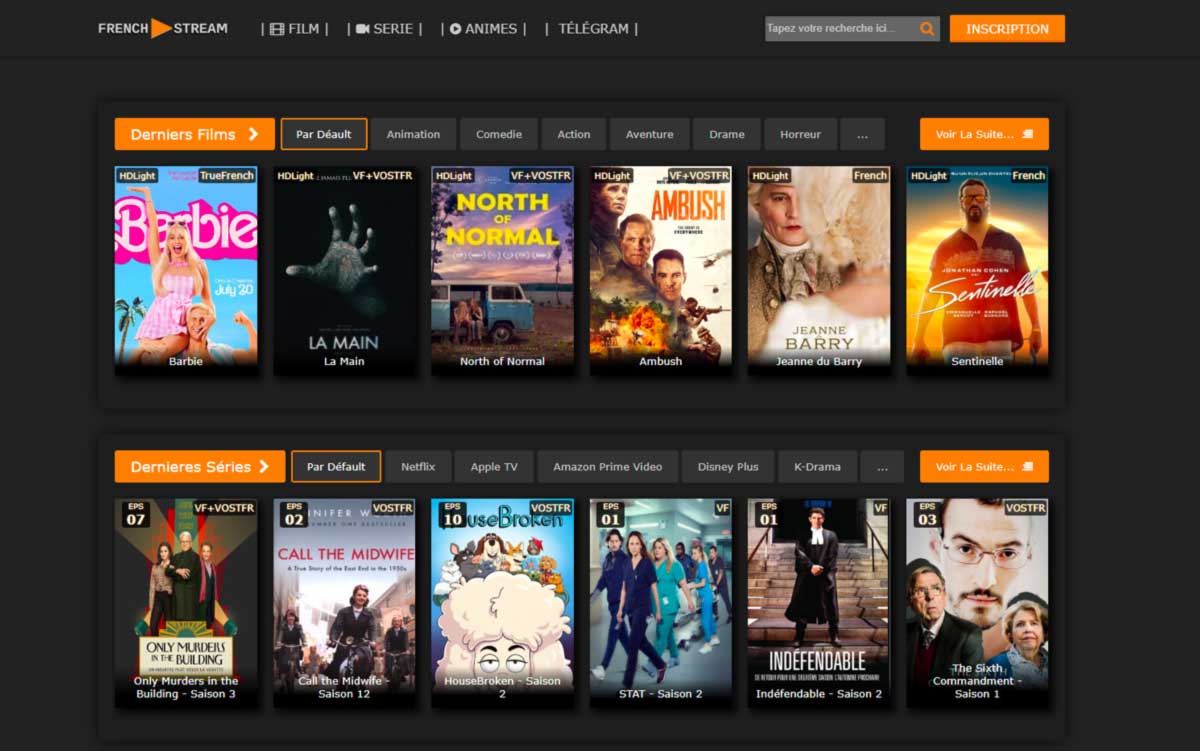Click Voir La Suite for films
1200x751 pixels.
point(984,134)
